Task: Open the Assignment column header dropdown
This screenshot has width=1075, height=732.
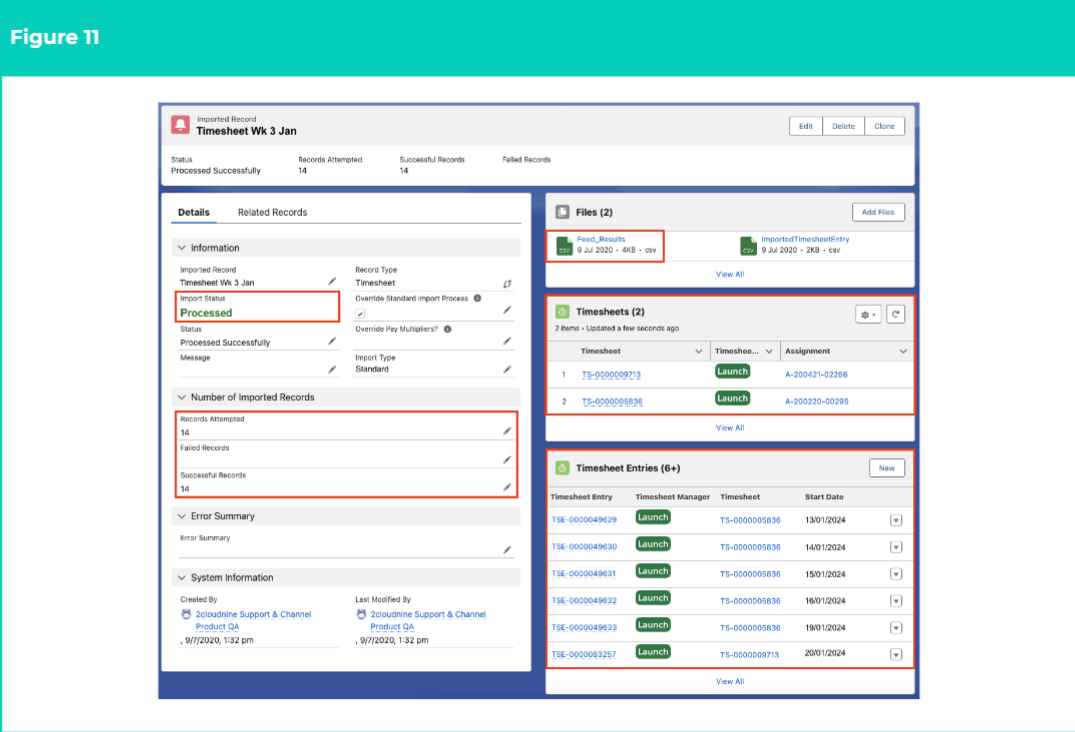Action: 903,351
